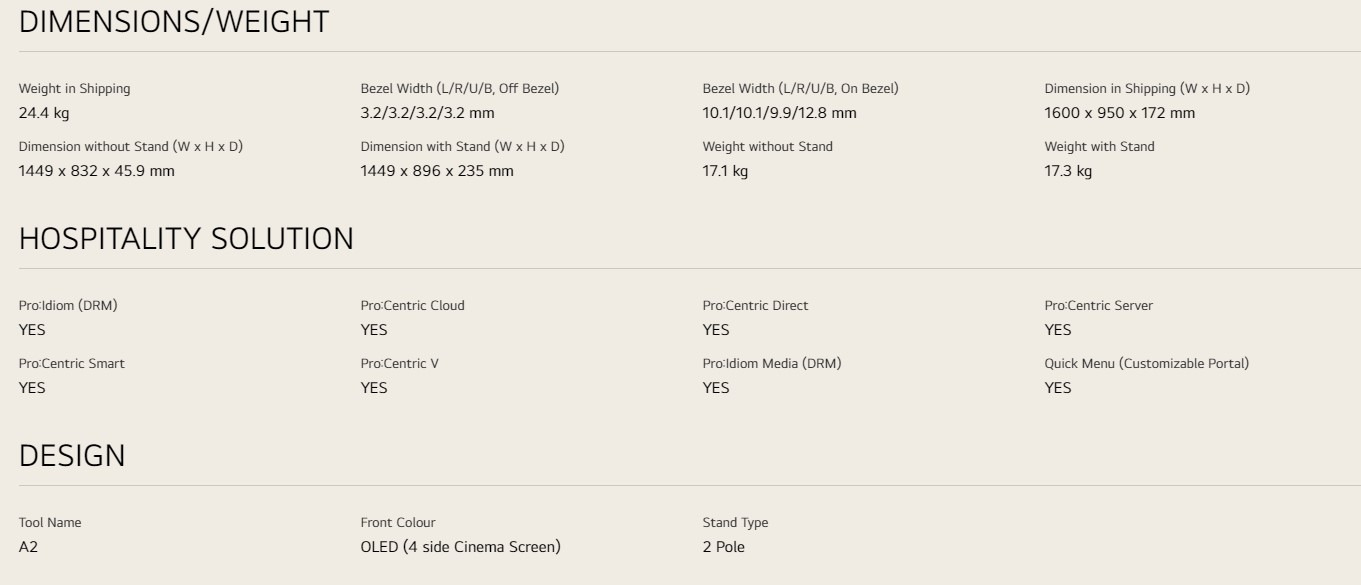
Task: Click Dimension with Stand label
Action: coord(463,146)
